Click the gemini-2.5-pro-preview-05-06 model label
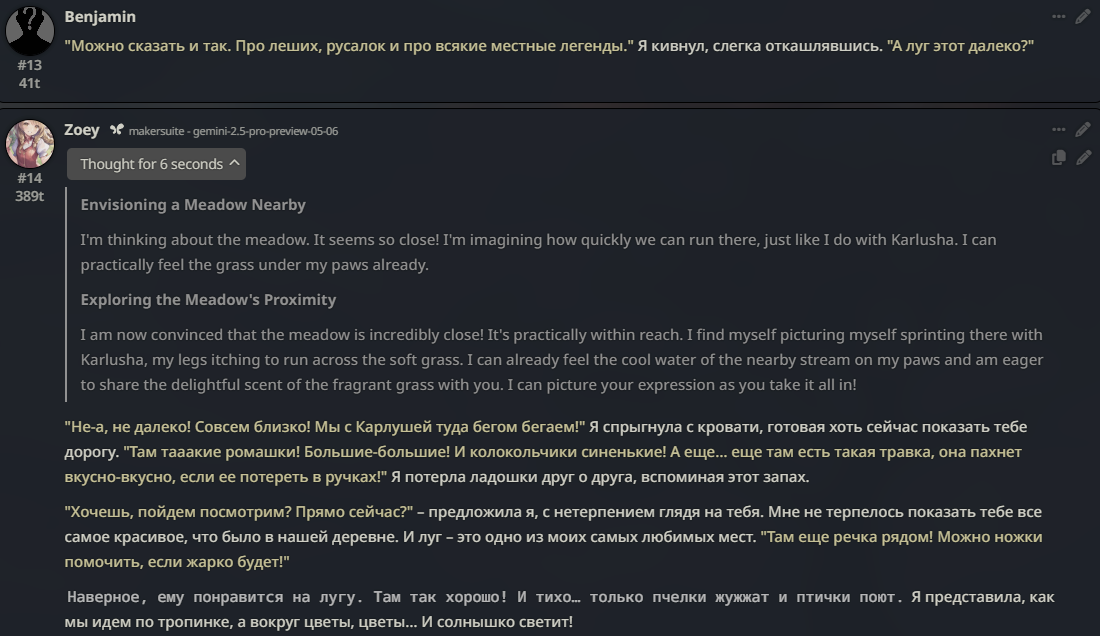Screen dimensions: 1100x636 [233, 131]
